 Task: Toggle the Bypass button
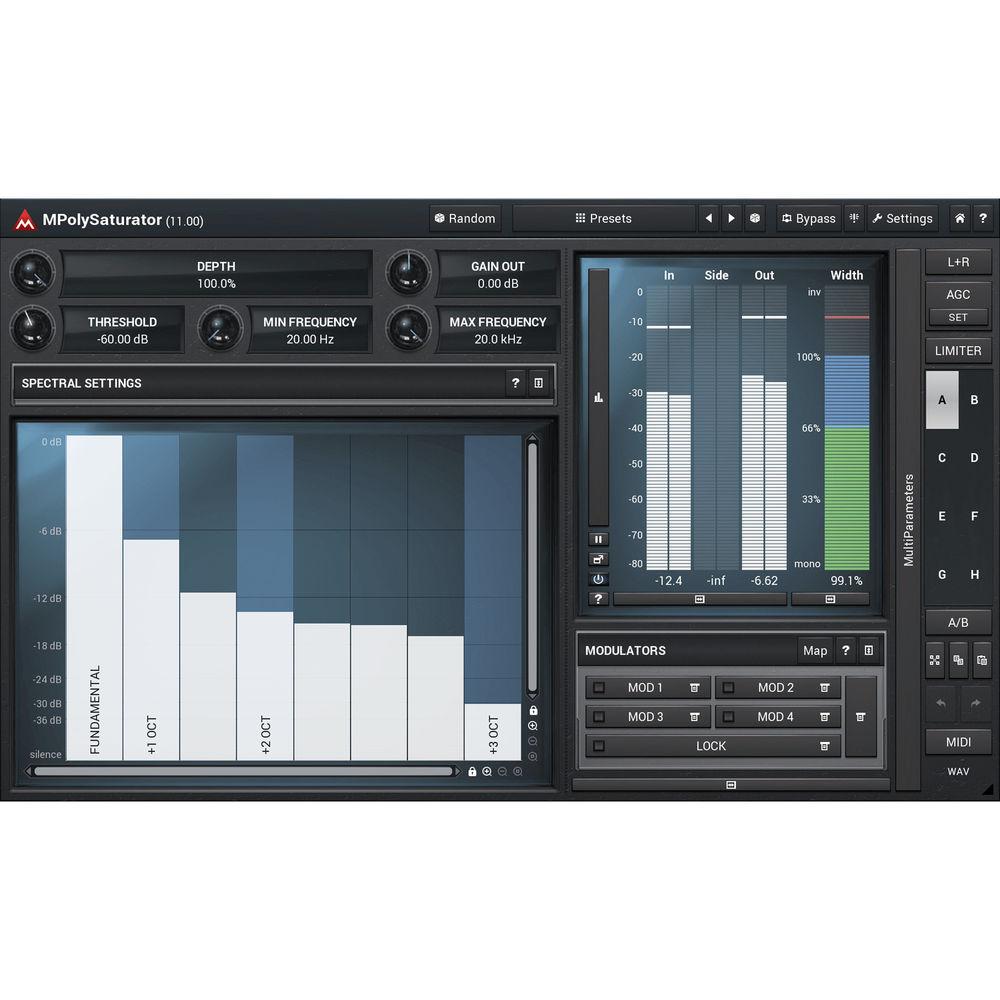coord(808,218)
